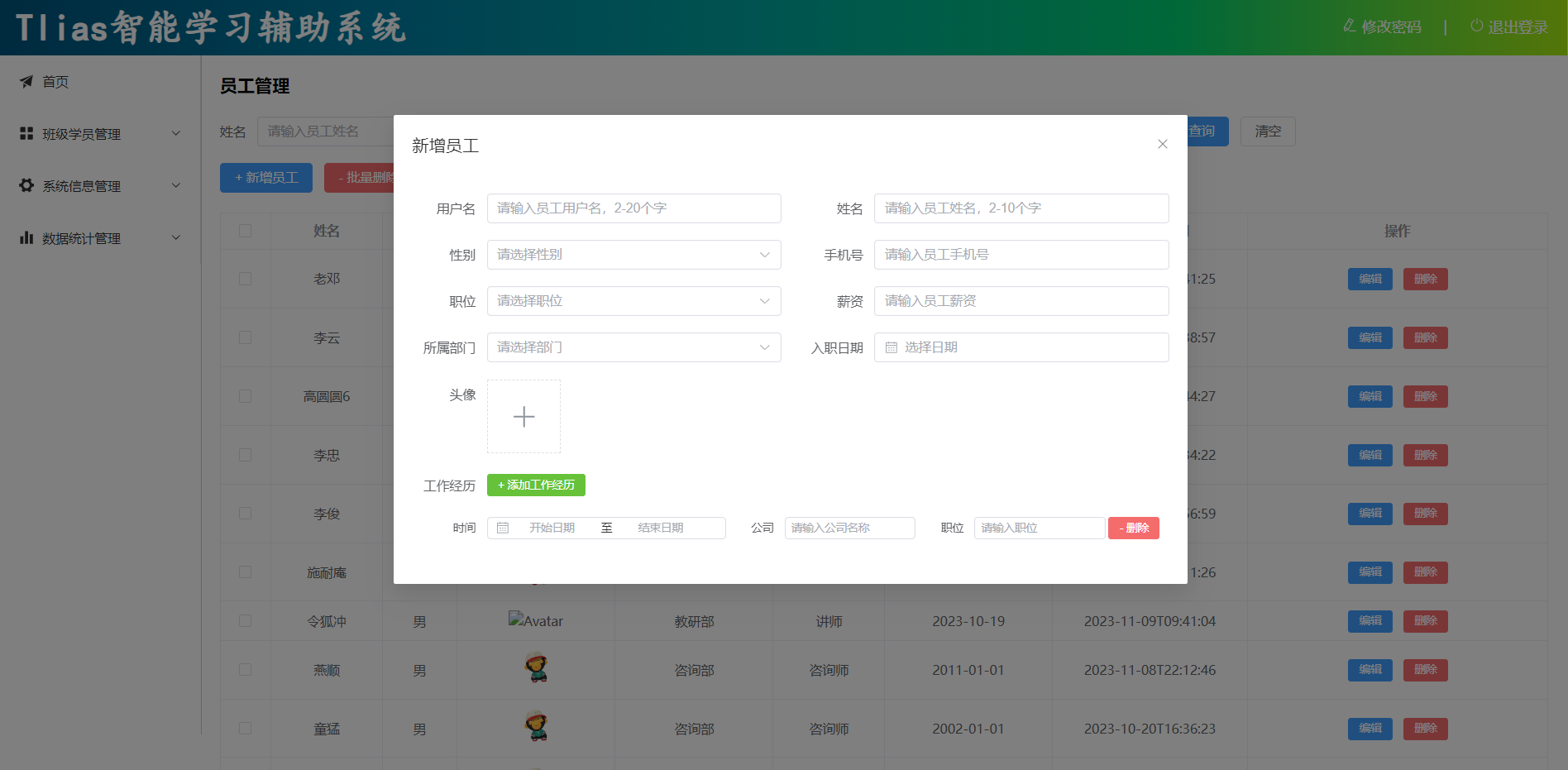Click the green 添加工作经历 button
1568x770 pixels.
(x=536, y=485)
